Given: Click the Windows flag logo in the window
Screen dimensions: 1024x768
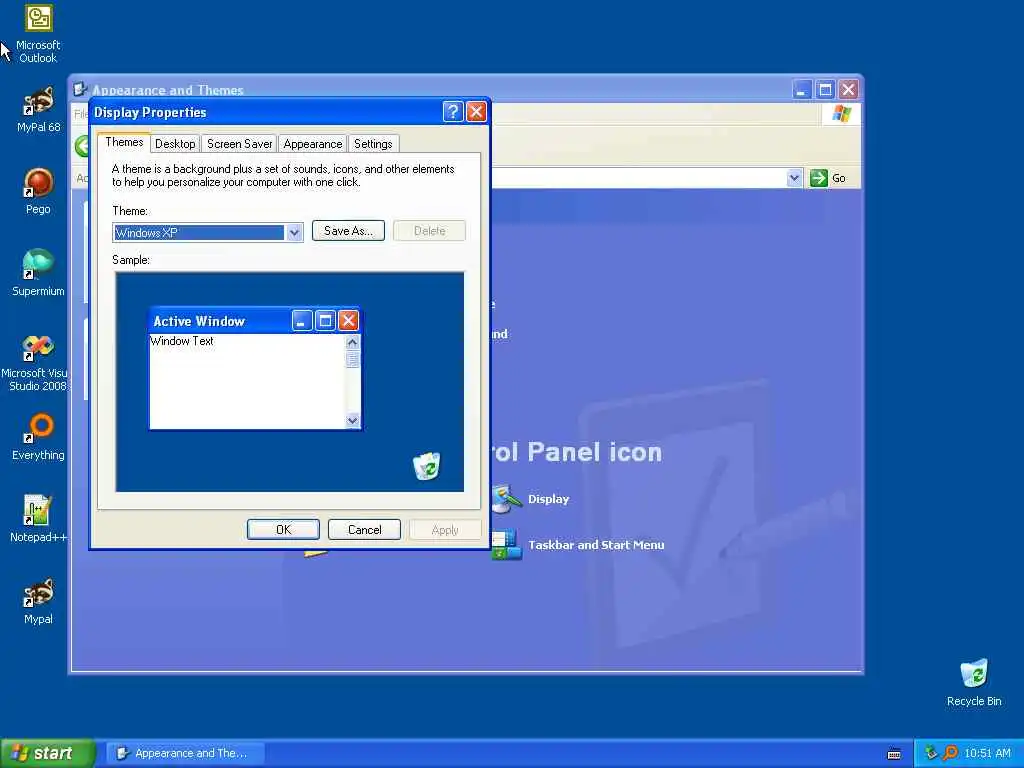Looking at the screenshot, I should click(x=841, y=114).
